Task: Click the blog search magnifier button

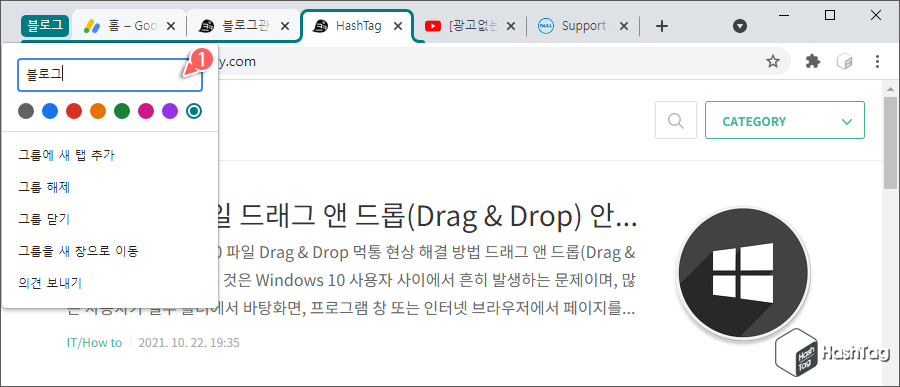Action: 676,120
